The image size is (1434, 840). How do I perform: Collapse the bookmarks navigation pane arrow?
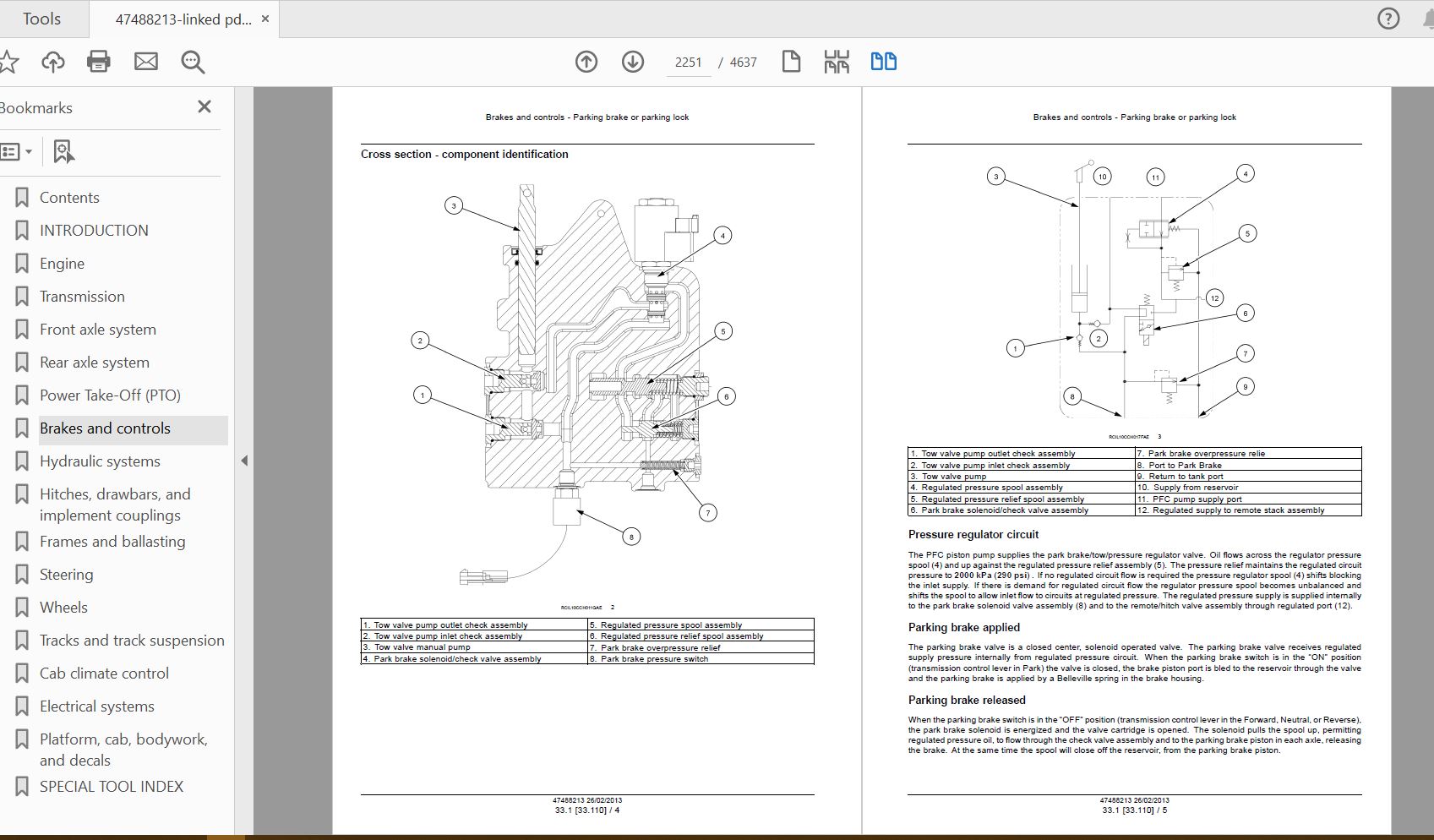244,461
